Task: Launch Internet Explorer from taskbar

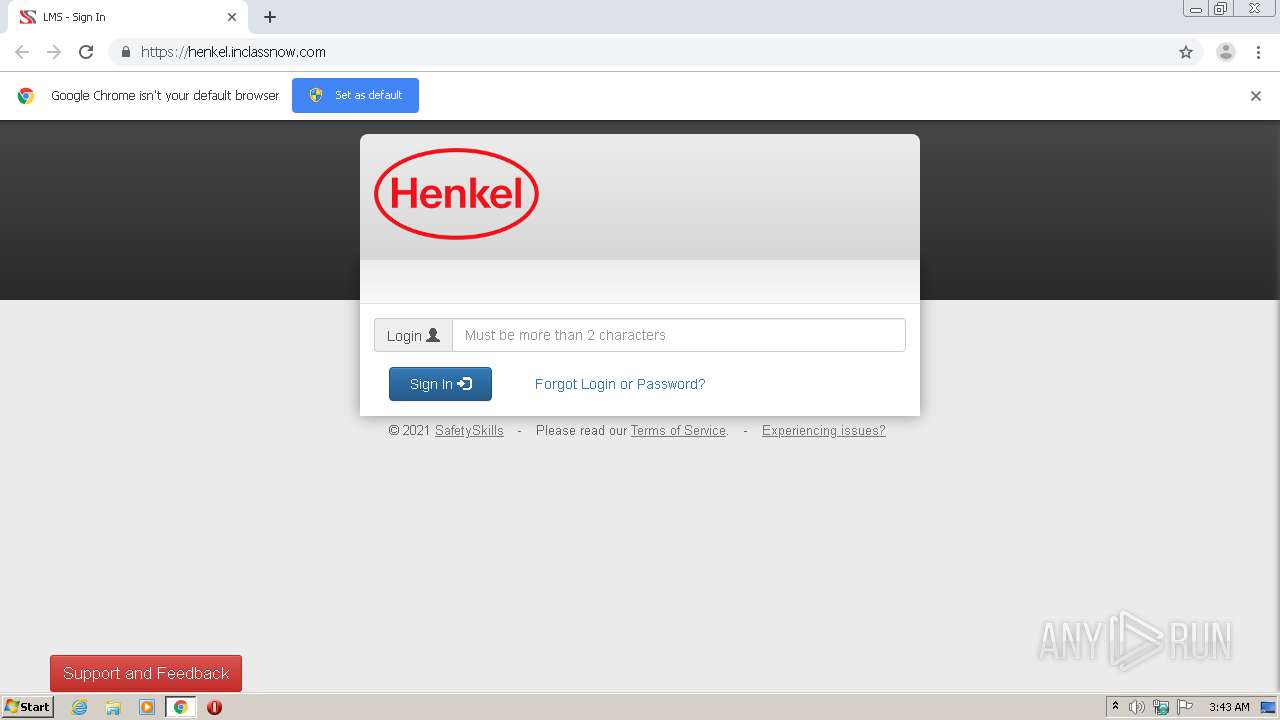Action: [79, 707]
